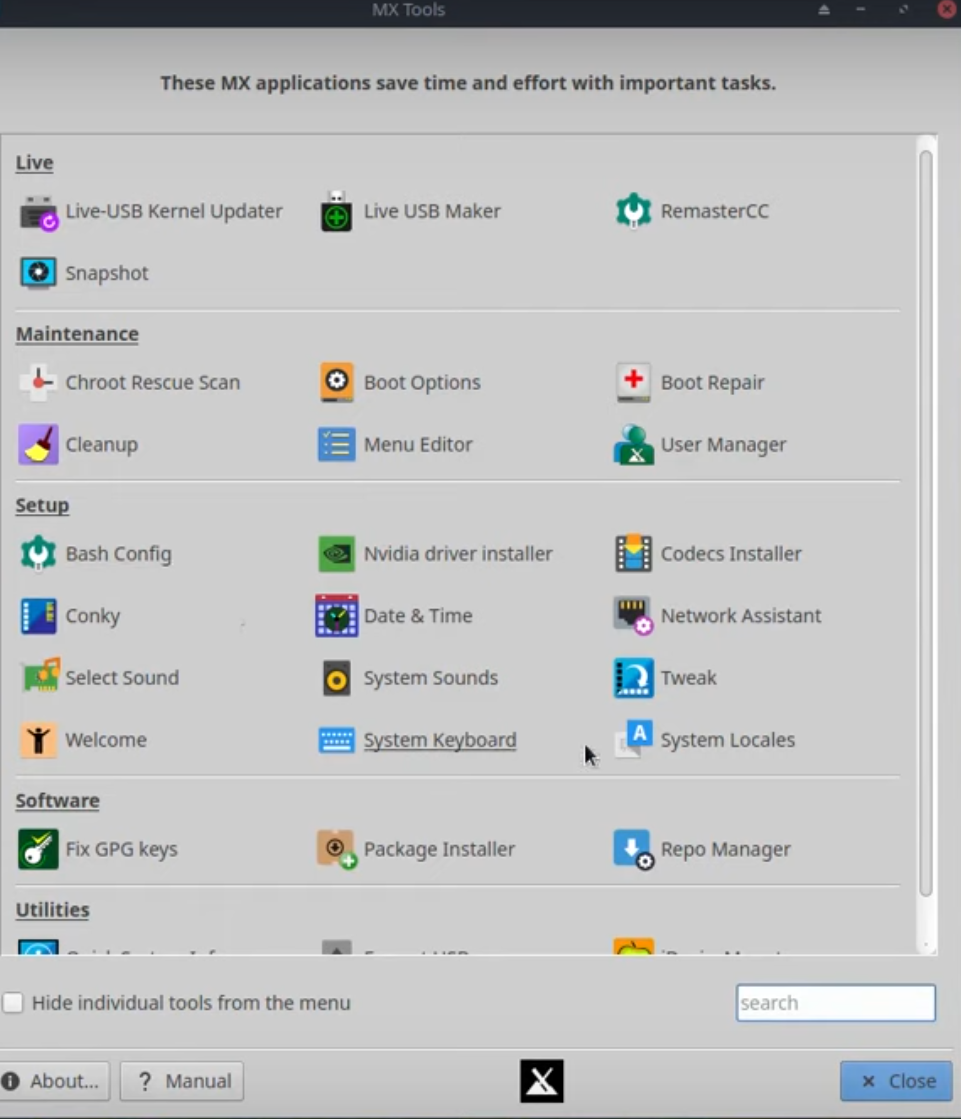Viewport: 961px width, 1119px height.
Task: Open the RemasterCC gear icon
Action: click(634, 211)
